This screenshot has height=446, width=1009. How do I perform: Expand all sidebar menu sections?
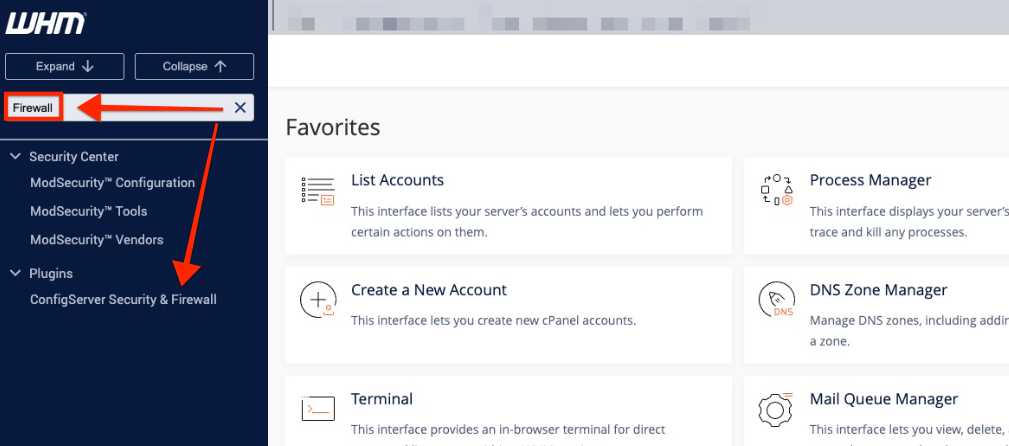click(65, 66)
